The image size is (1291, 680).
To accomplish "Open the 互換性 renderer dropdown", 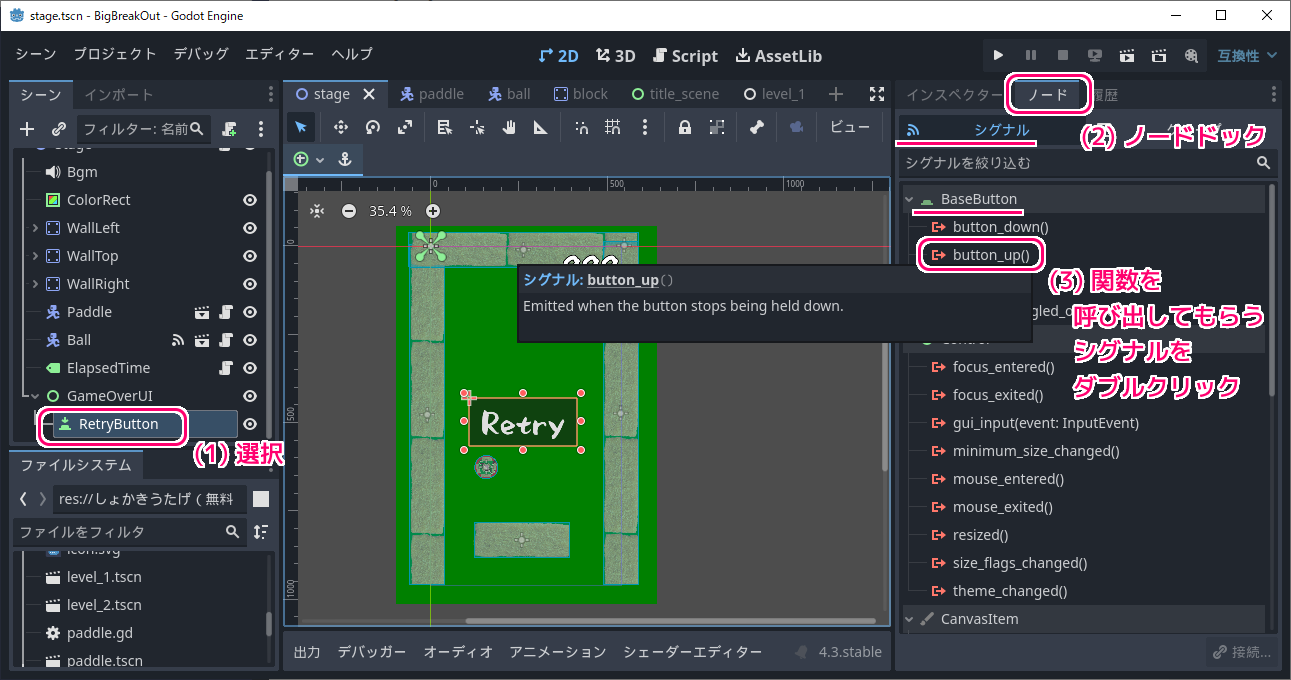I will click(1247, 56).
